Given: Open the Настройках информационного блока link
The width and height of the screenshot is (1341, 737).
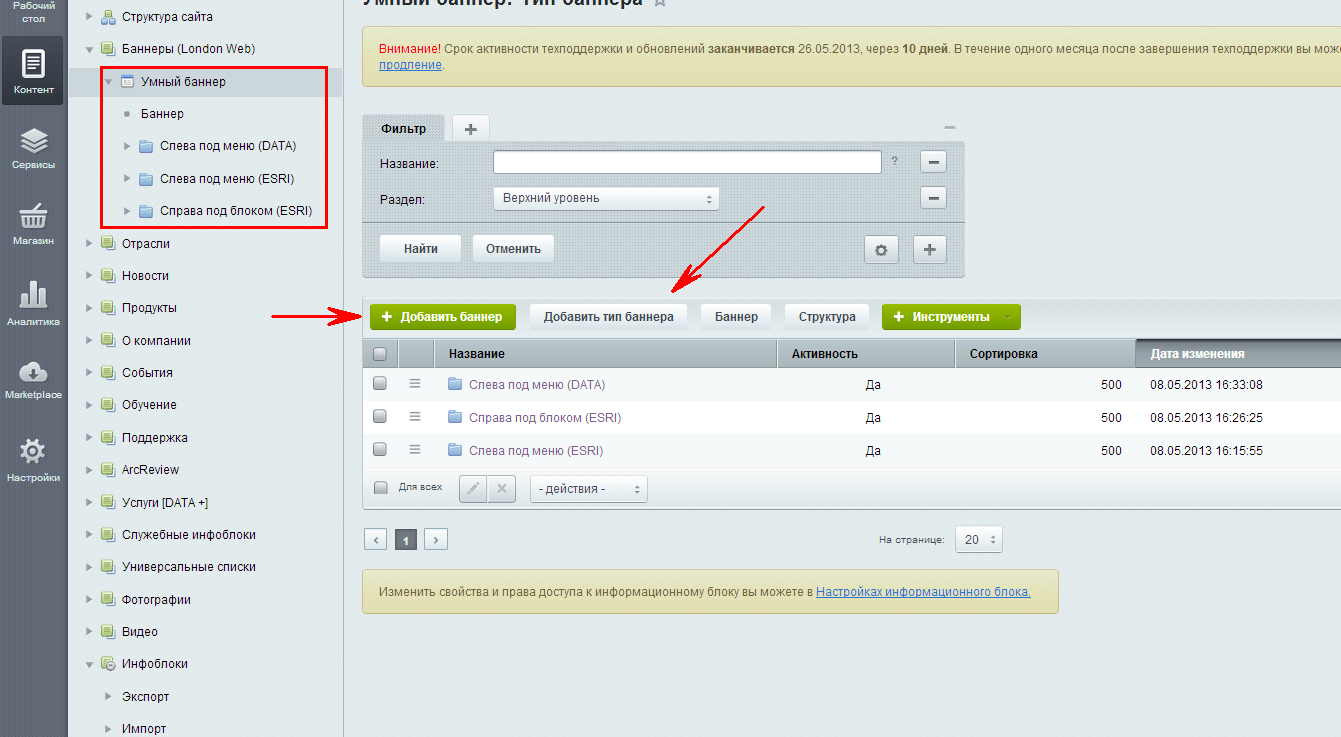Looking at the screenshot, I should [923, 592].
